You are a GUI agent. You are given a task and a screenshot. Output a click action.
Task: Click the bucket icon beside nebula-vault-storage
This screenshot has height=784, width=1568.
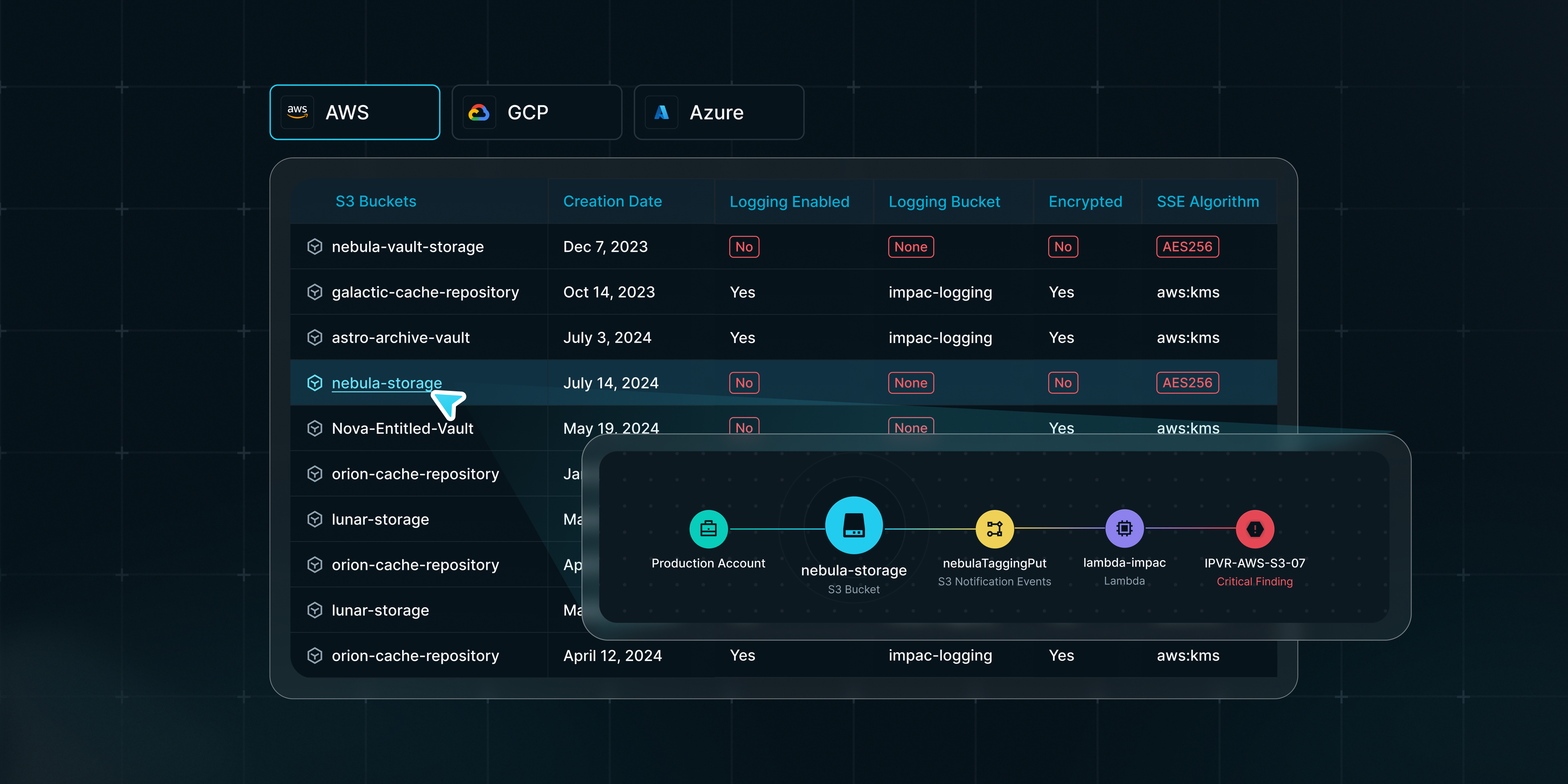pyautogui.click(x=315, y=246)
